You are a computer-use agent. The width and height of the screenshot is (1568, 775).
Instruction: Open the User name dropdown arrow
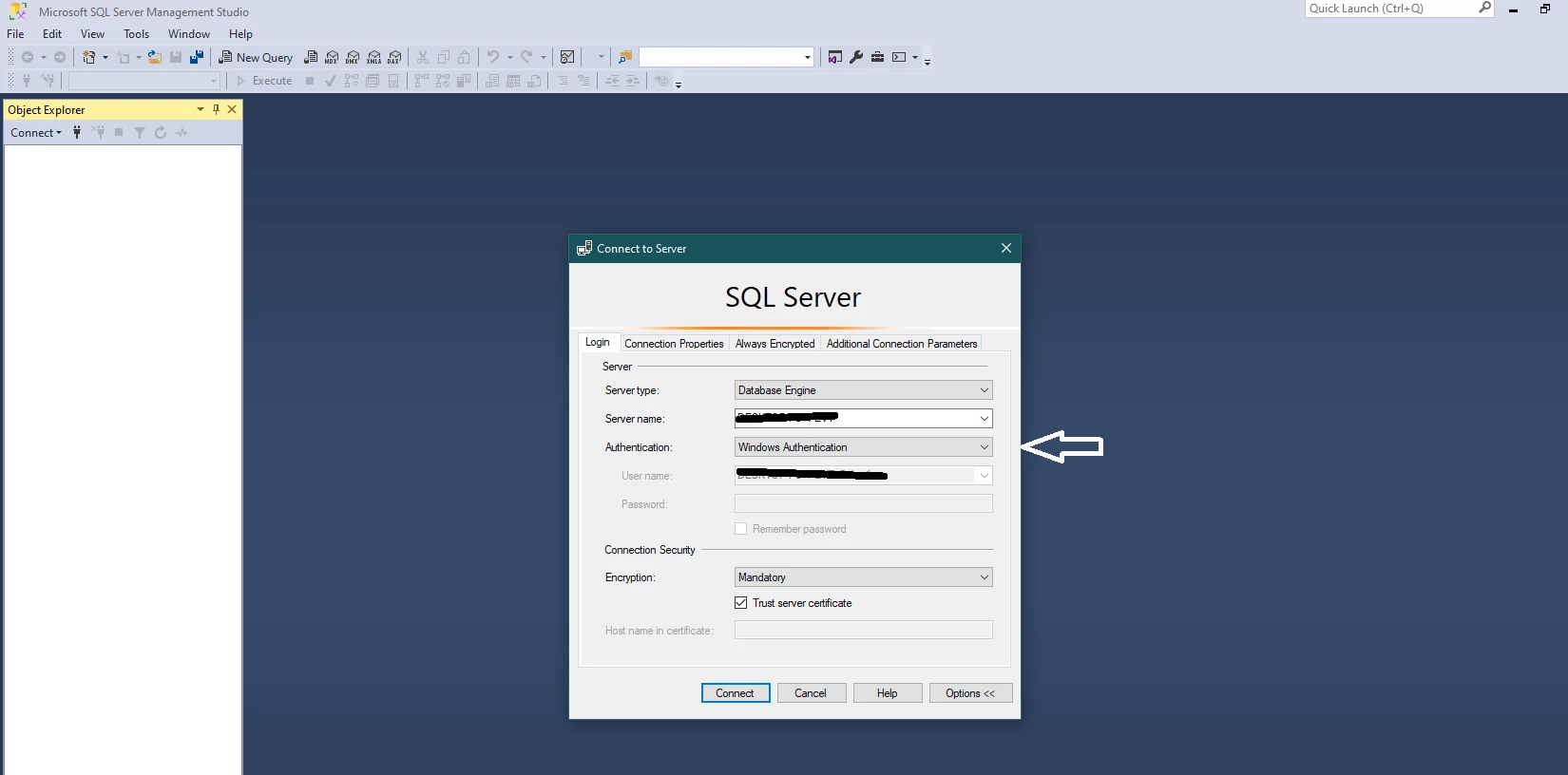pyautogui.click(x=984, y=476)
